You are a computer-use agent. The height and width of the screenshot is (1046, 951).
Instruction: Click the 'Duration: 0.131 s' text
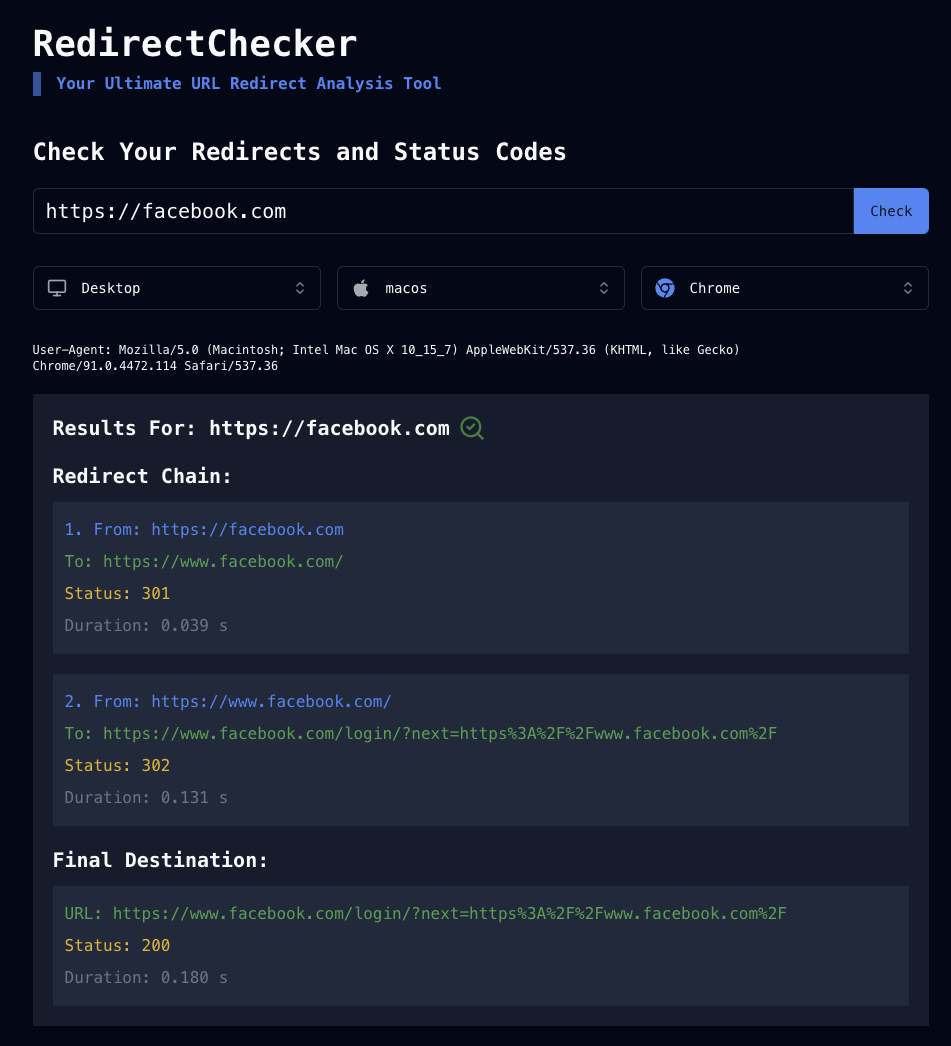click(x=146, y=797)
